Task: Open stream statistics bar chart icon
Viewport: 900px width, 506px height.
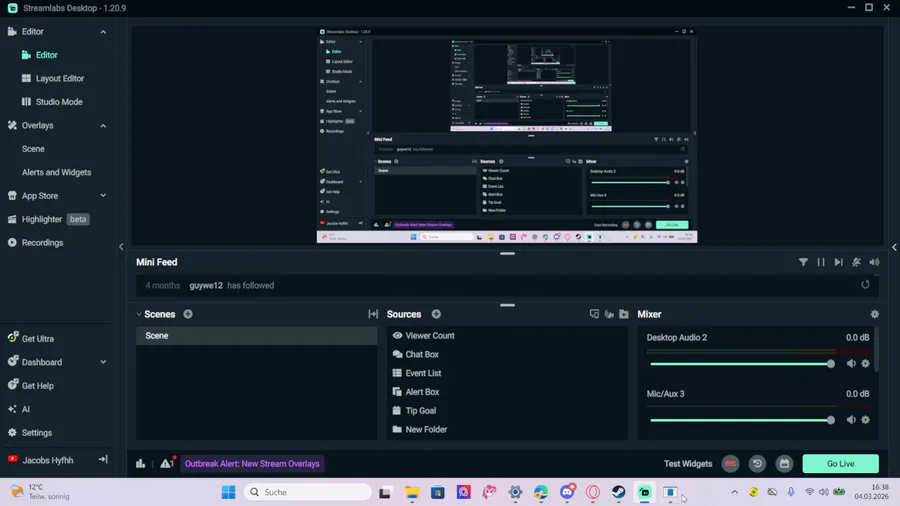Action: (x=141, y=464)
